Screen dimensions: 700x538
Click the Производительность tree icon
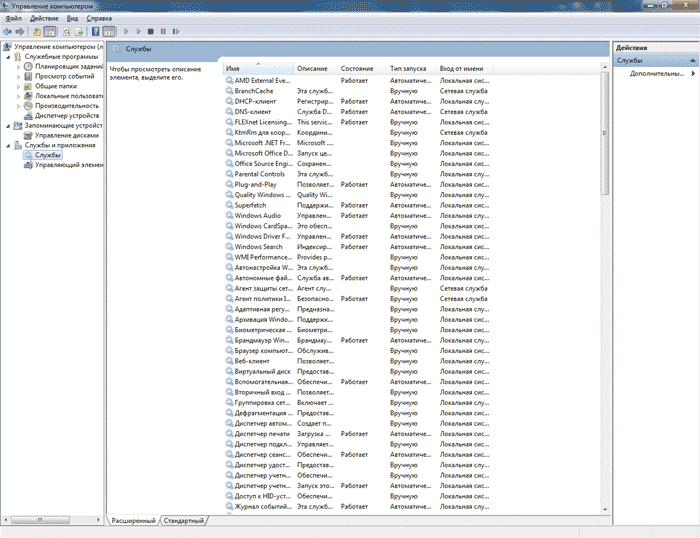[x=28, y=106]
